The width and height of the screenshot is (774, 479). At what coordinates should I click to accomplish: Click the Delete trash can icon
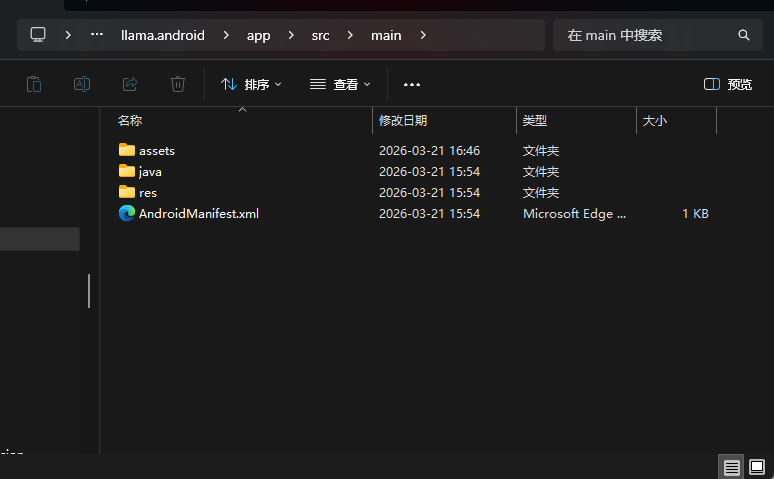178,84
